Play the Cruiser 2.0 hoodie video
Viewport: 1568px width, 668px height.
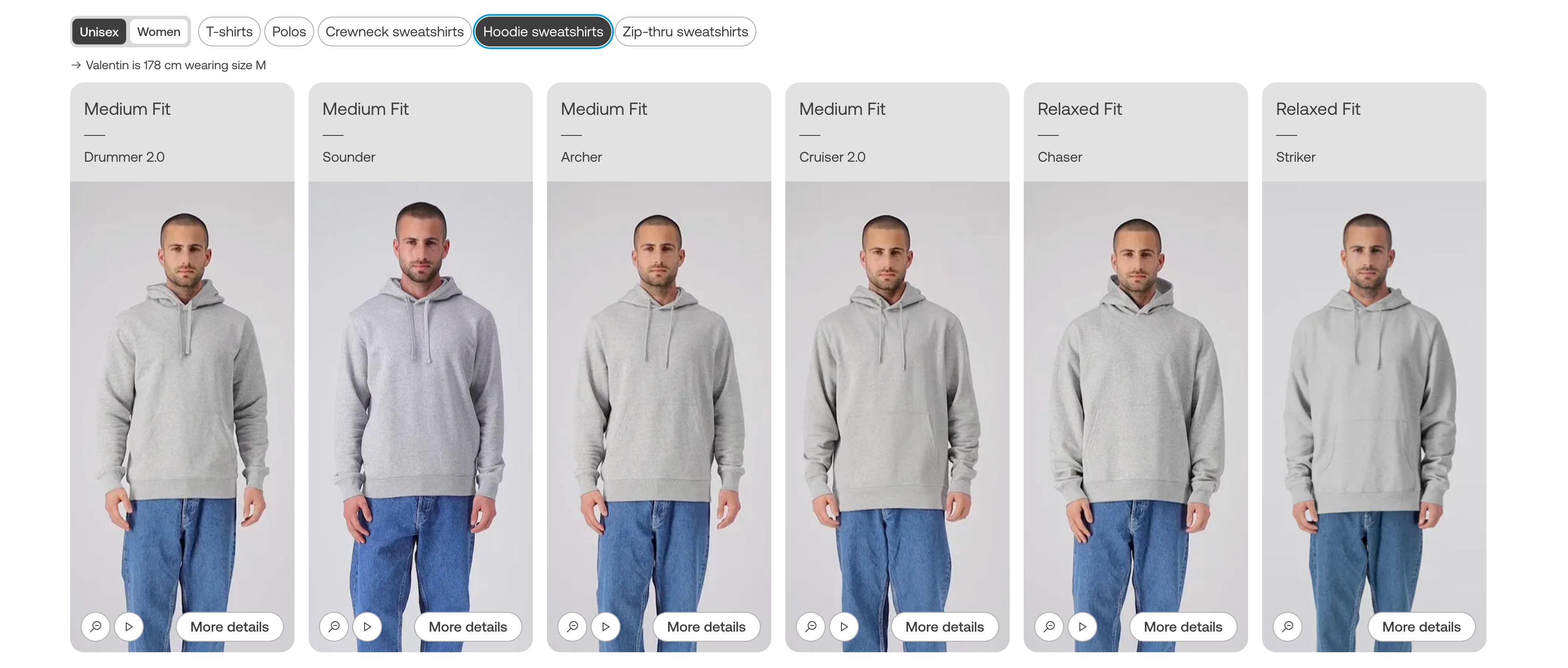point(844,627)
